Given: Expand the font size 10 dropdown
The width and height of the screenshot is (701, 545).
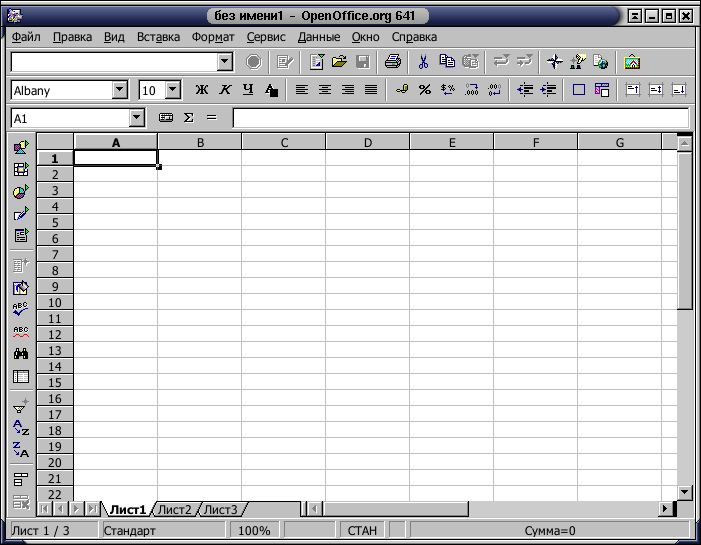Looking at the screenshot, I should [173, 90].
